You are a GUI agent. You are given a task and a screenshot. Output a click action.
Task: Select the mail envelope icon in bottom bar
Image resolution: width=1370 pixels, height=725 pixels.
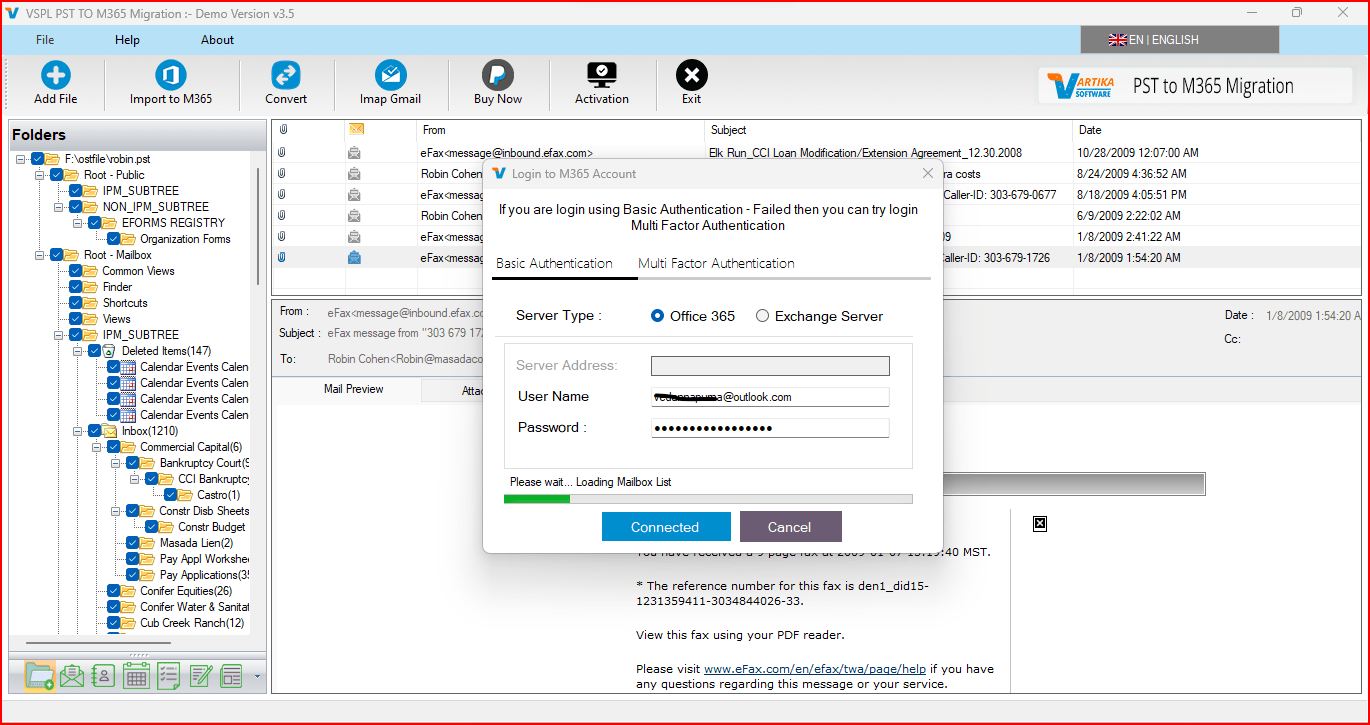point(72,676)
